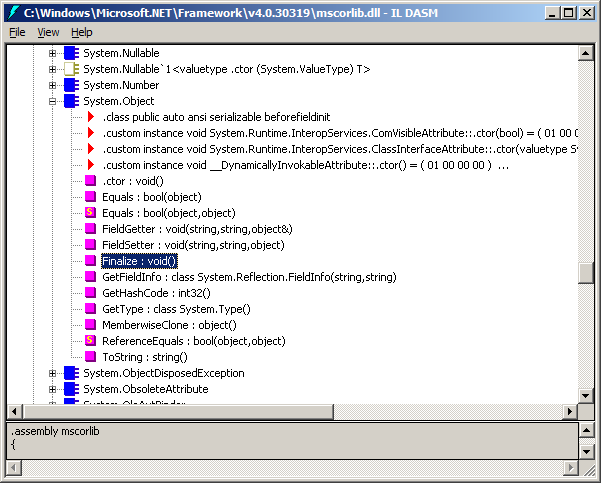Select the ClassInterfaceAttribute custom instance row
601x483 pixels.
(x=340, y=150)
